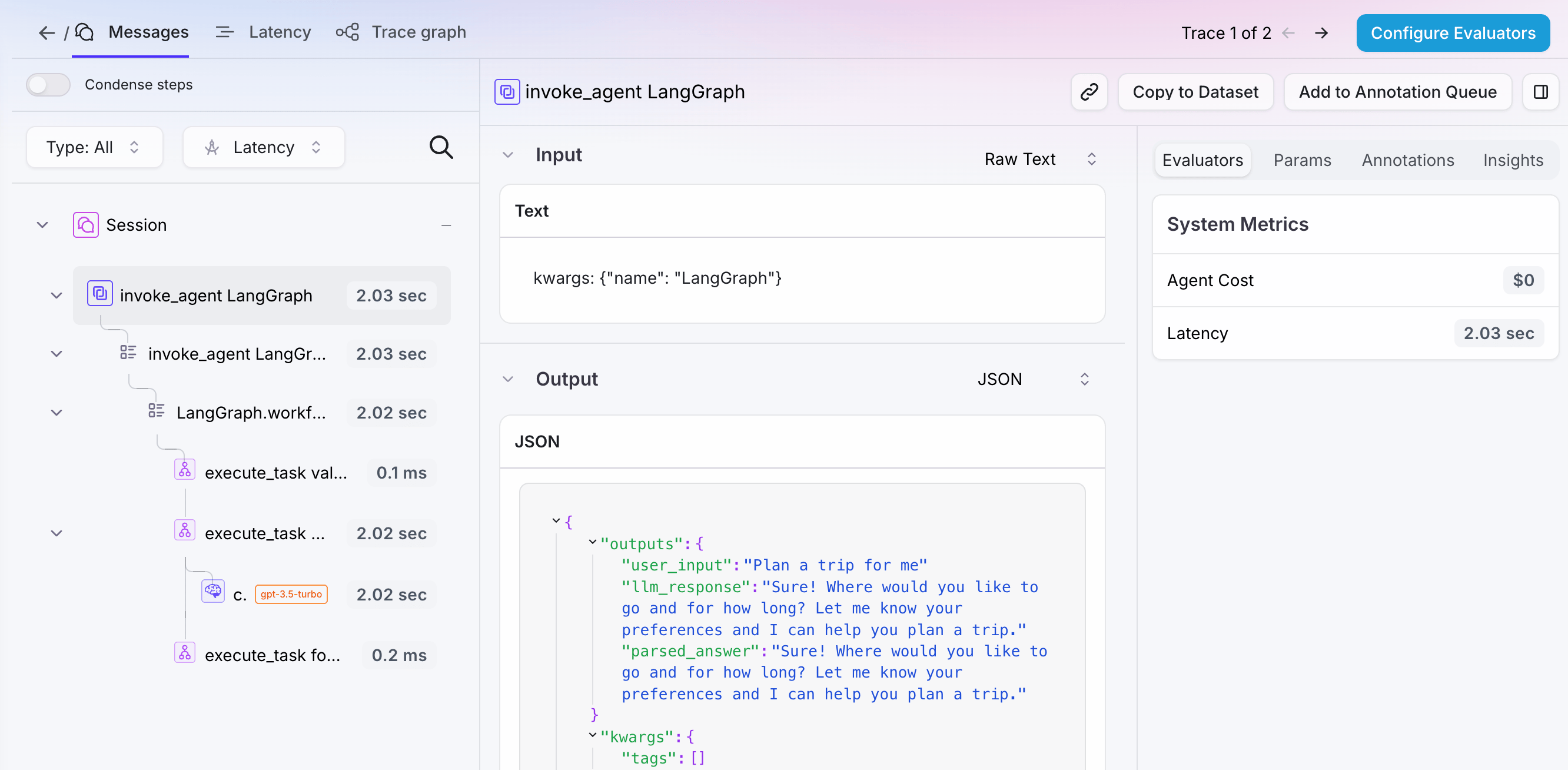Screen dimensions: 1568x770
Task: Select LangGraph.workf... row
Action: (x=291, y=413)
